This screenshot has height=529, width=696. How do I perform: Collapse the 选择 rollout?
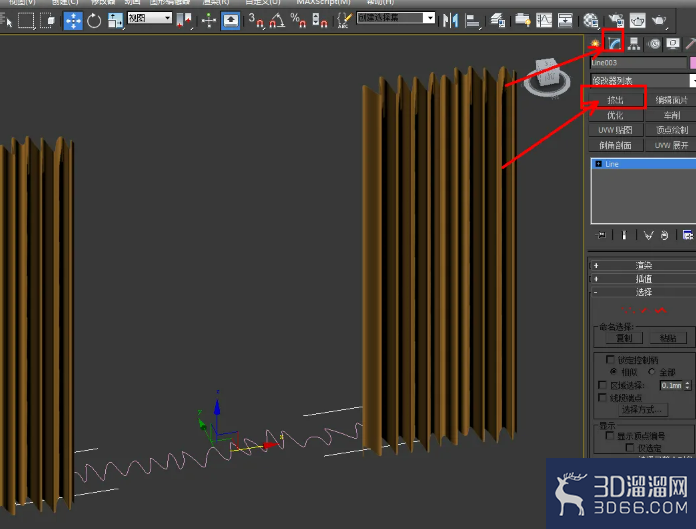tap(643, 292)
